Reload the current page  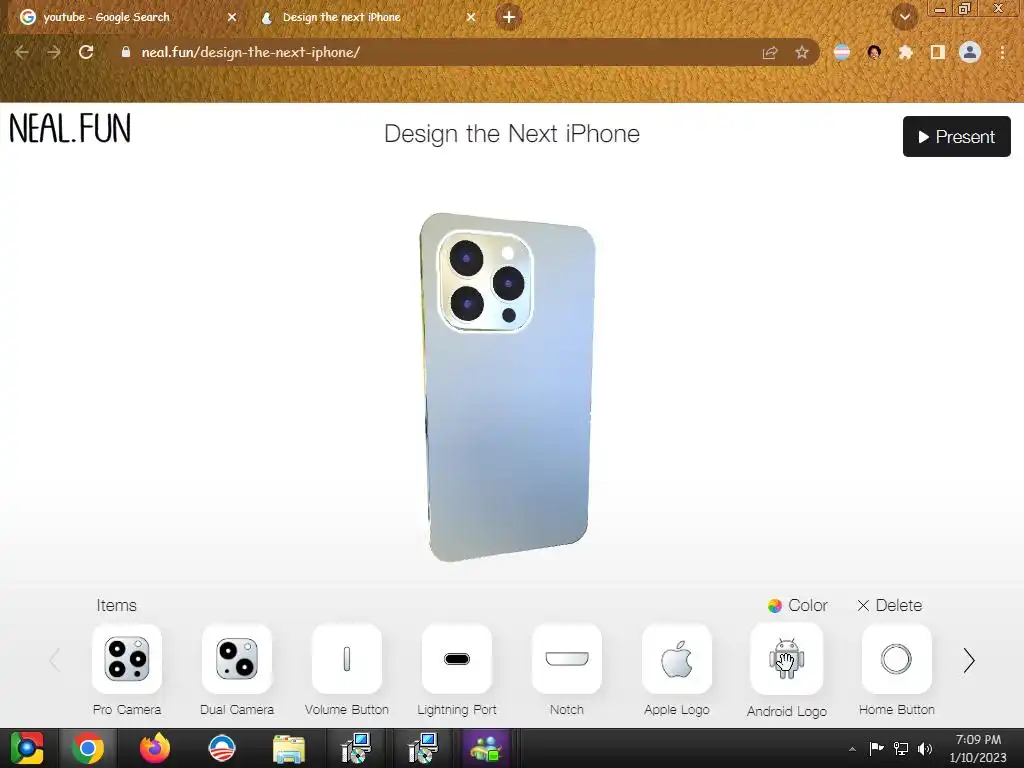pos(86,52)
